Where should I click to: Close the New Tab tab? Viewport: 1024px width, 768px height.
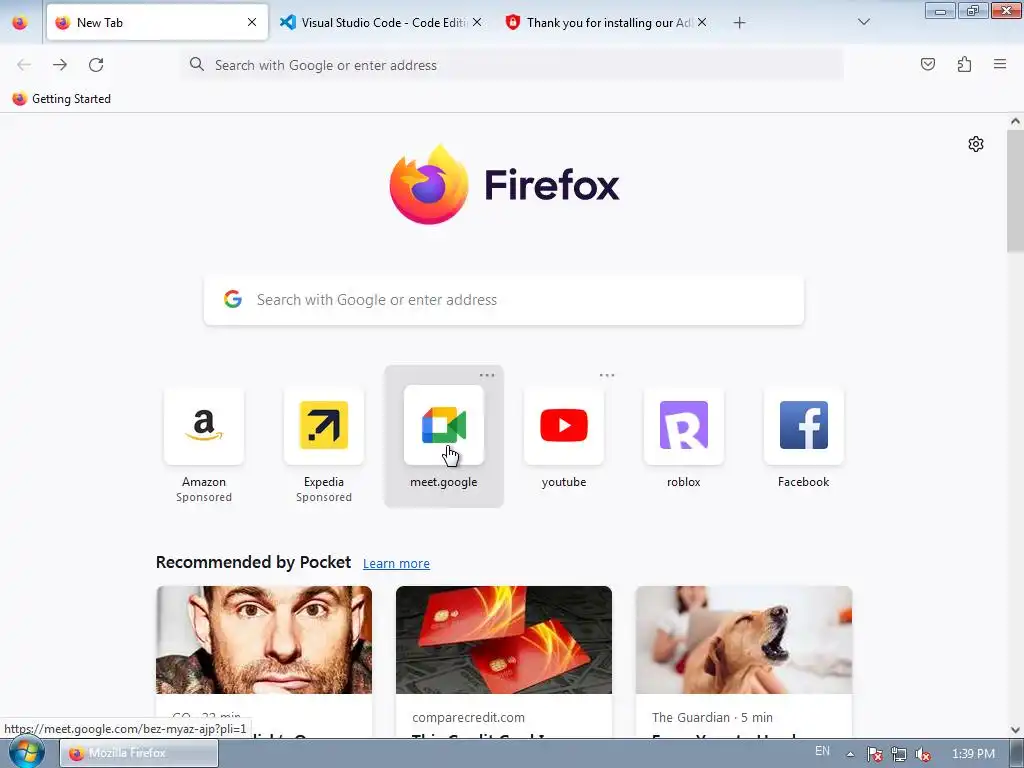(252, 22)
